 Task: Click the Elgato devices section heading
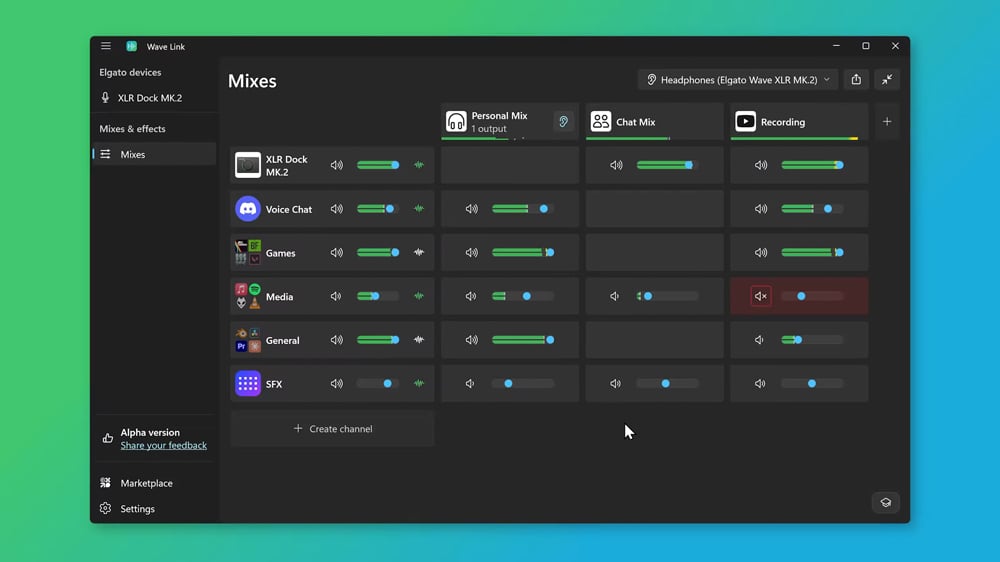(130, 72)
